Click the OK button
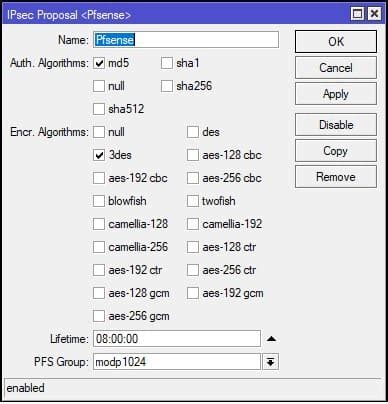388x404 pixels. (336, 42)
